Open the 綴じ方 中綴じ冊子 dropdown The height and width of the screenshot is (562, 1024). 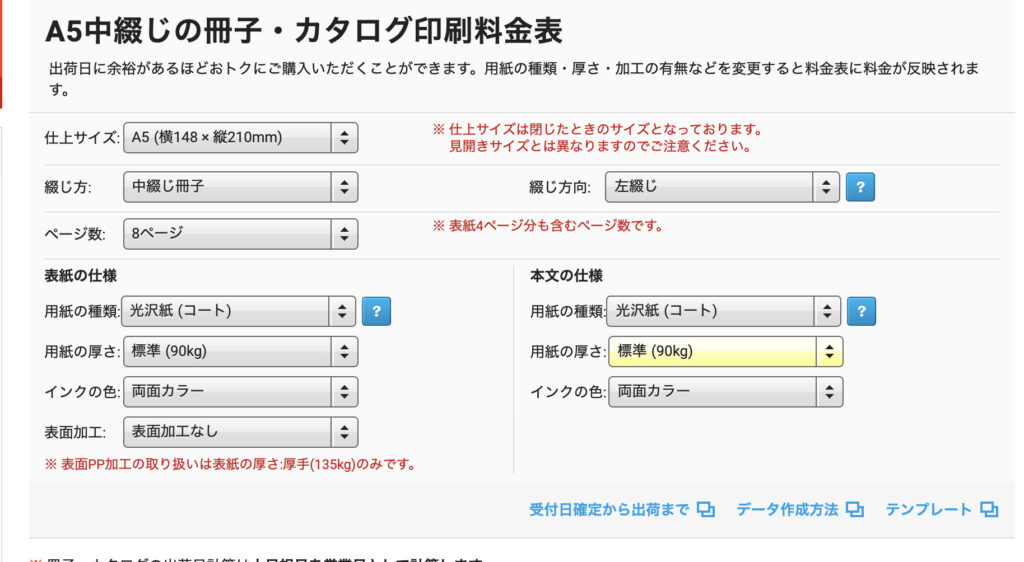tap(240, 186)
